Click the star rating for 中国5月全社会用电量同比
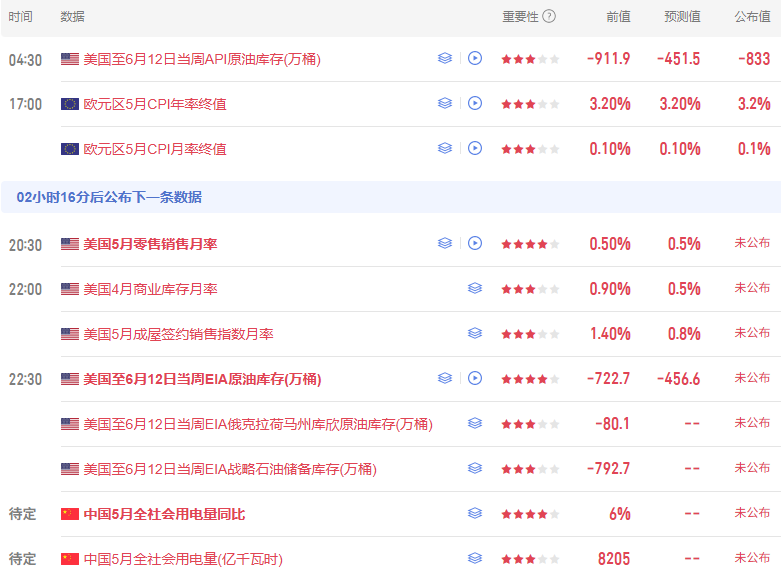This screenshot has height=577, width=781. click(530, 514)
